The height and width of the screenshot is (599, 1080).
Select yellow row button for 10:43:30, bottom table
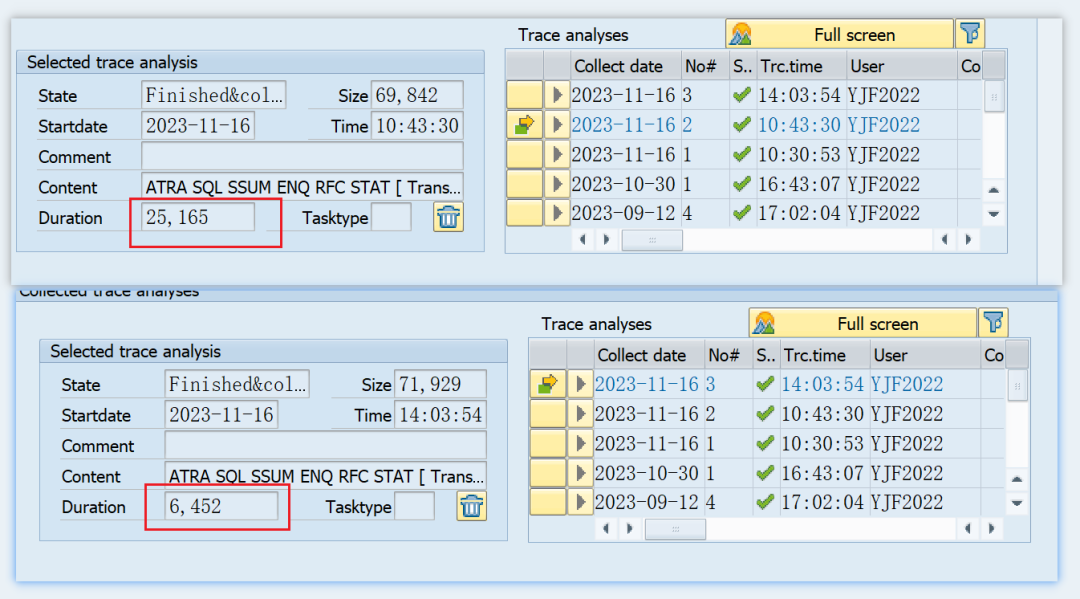coord(548,414)
